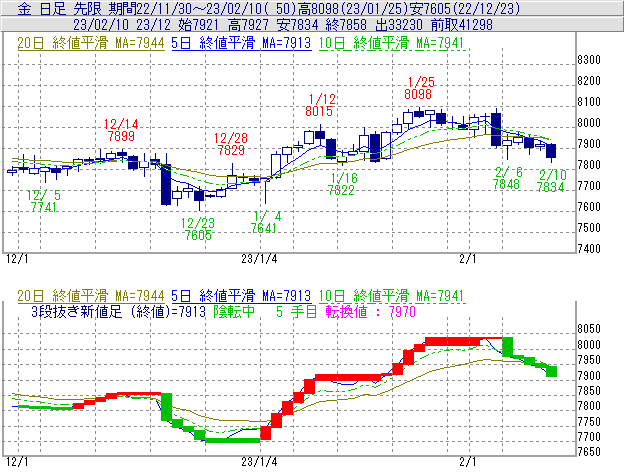Click the 12/14 7899 high price label

pos(121,130)
